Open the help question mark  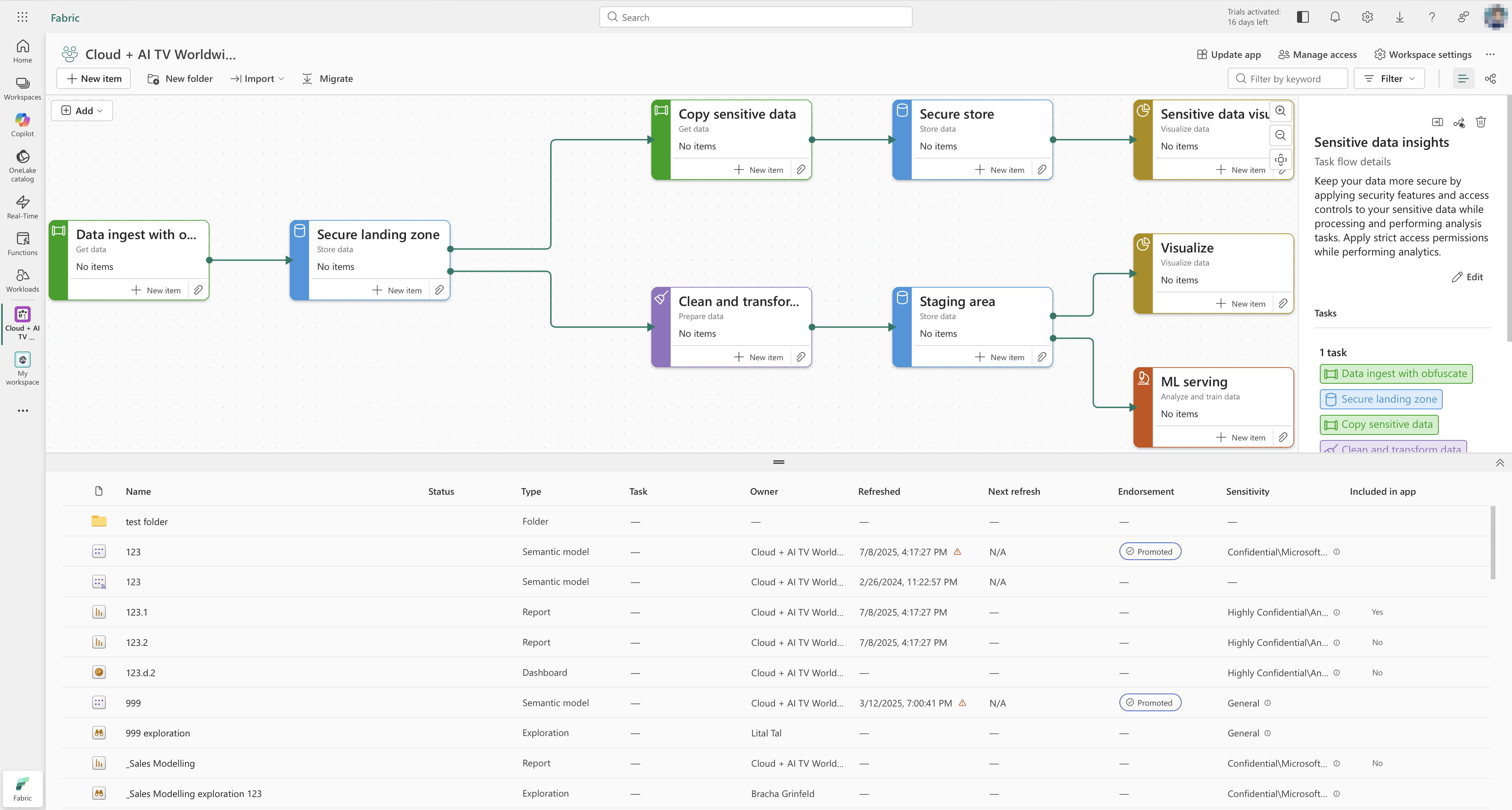[x=1432, y=17]
